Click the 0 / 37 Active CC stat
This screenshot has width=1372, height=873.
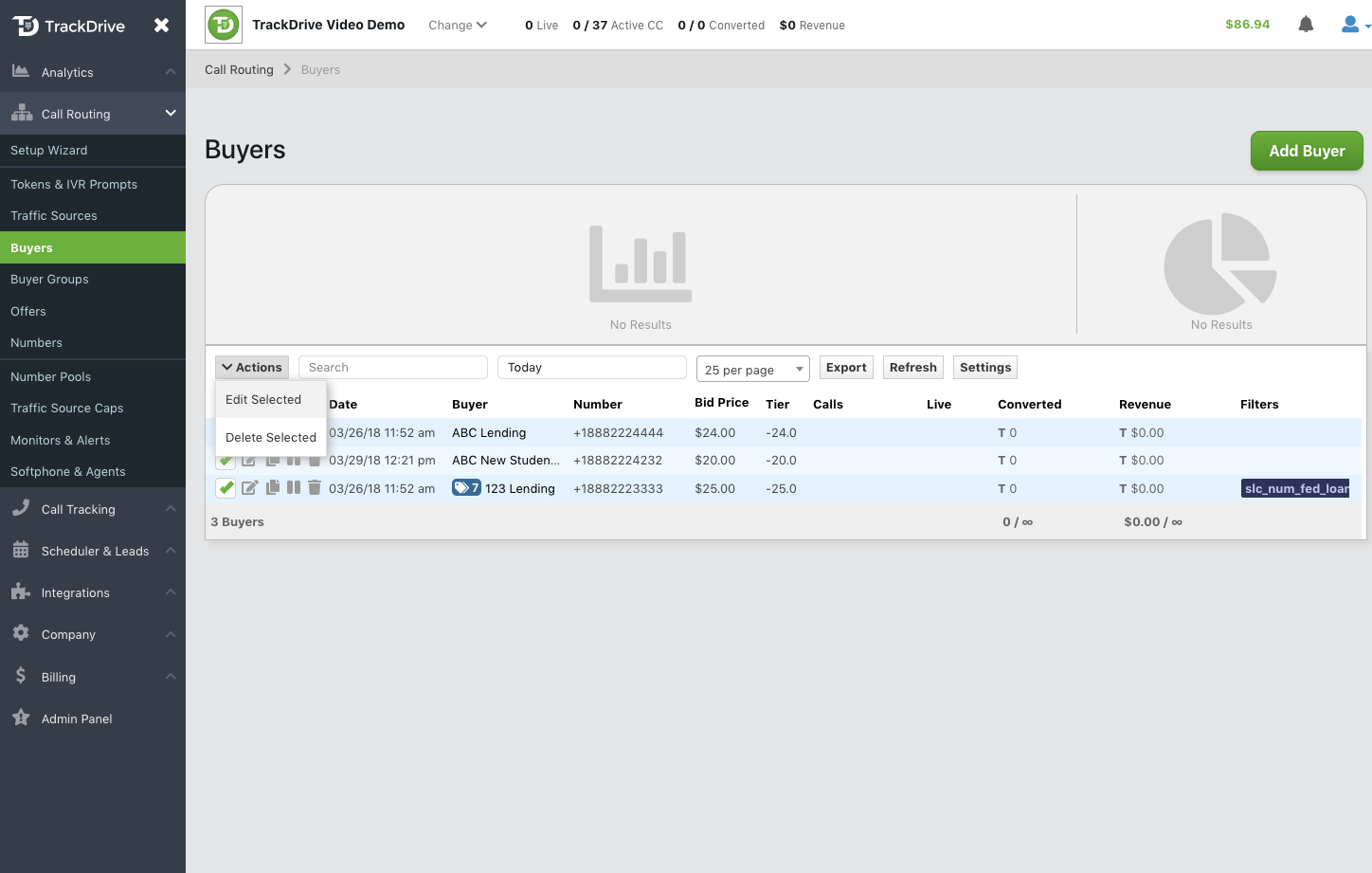tap(618, 26)
